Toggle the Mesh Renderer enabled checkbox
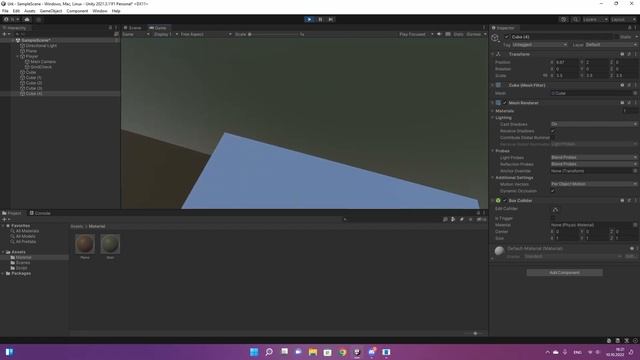This screenshot has width=640, height=360. pos(504,103)
